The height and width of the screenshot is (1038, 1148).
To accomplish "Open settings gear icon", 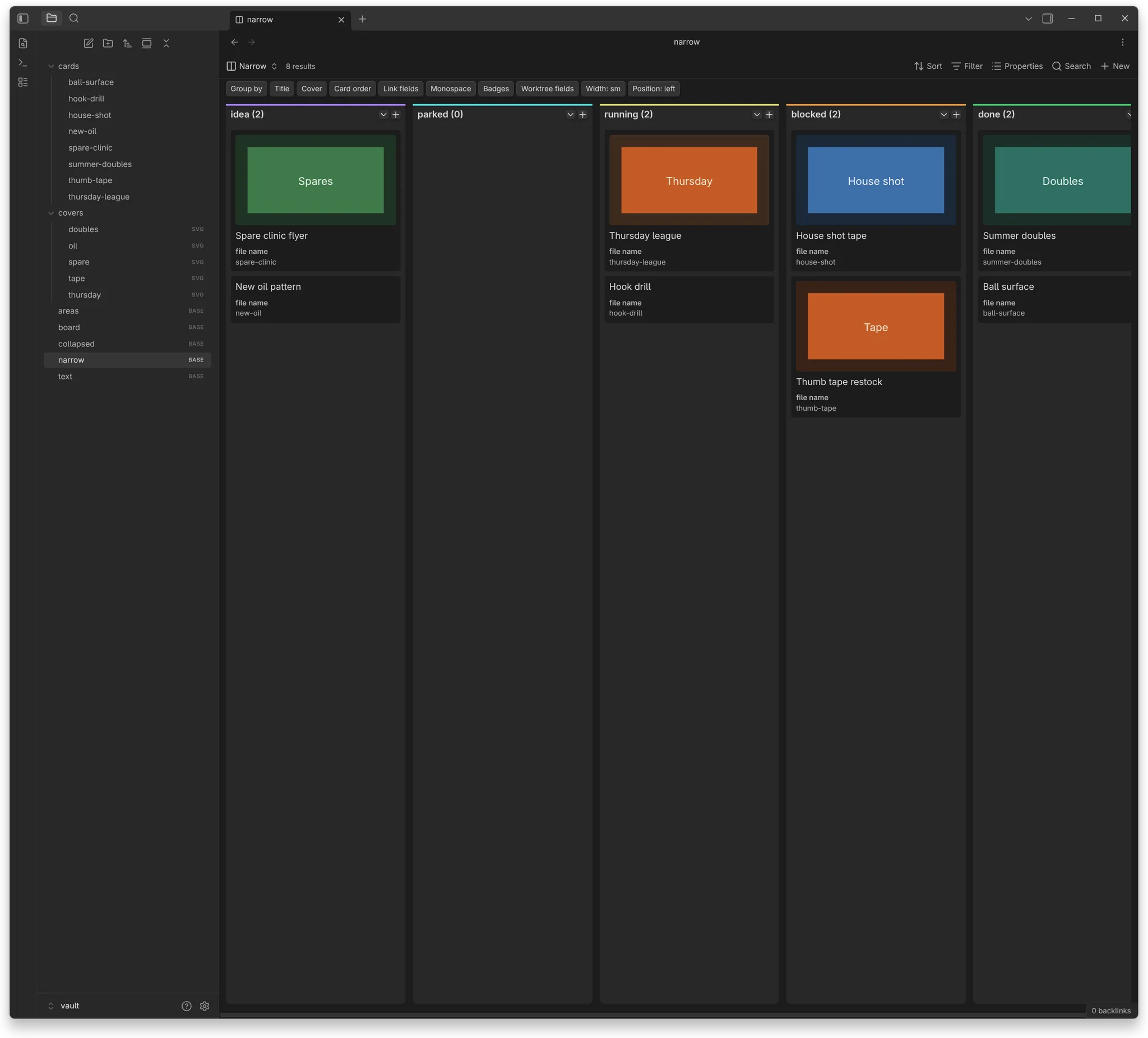I will [205, 1006].
